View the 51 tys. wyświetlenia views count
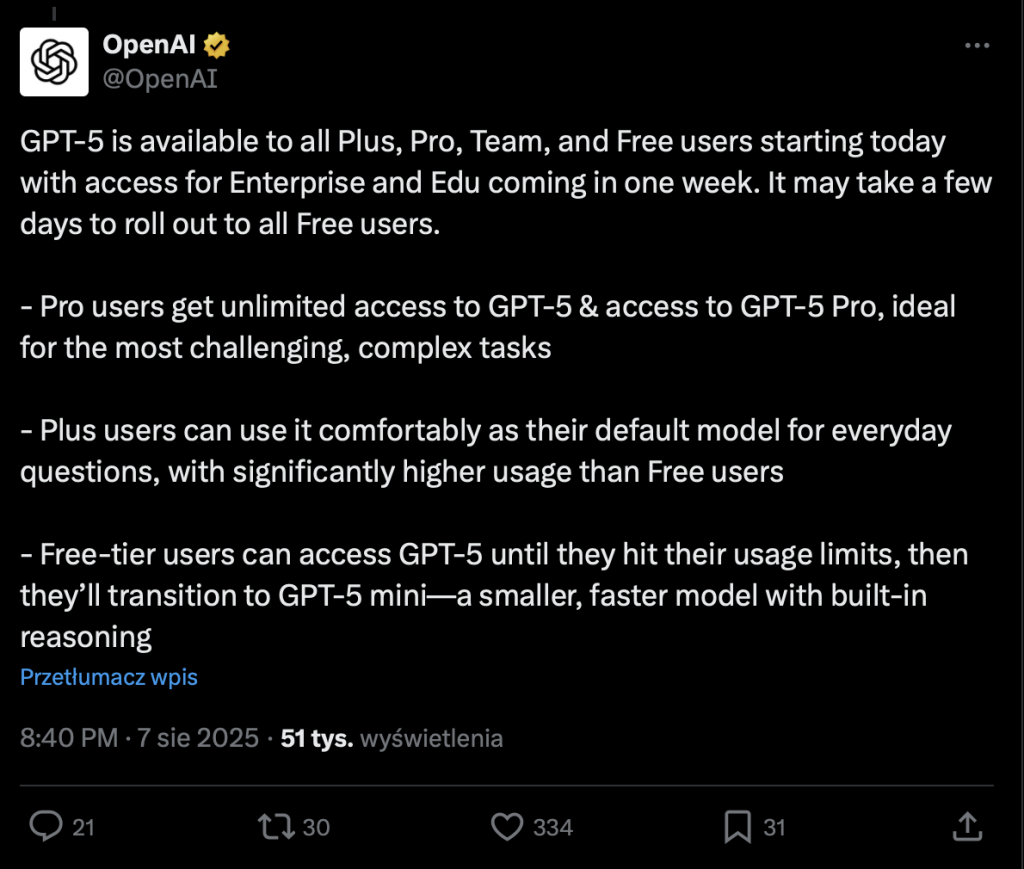This screenshot has height=869, width=1024. click(x=392, y=738)
